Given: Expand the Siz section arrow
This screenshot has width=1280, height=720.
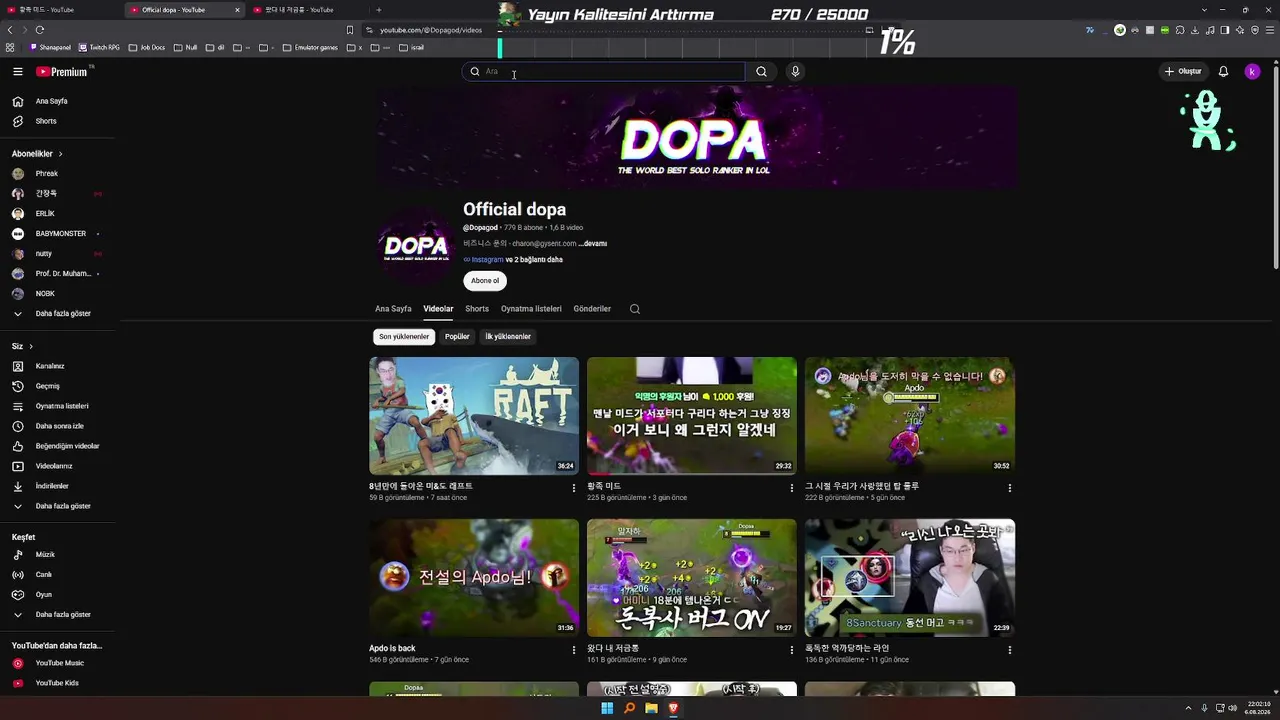Looking at the screenshot, I should point(31,346).
